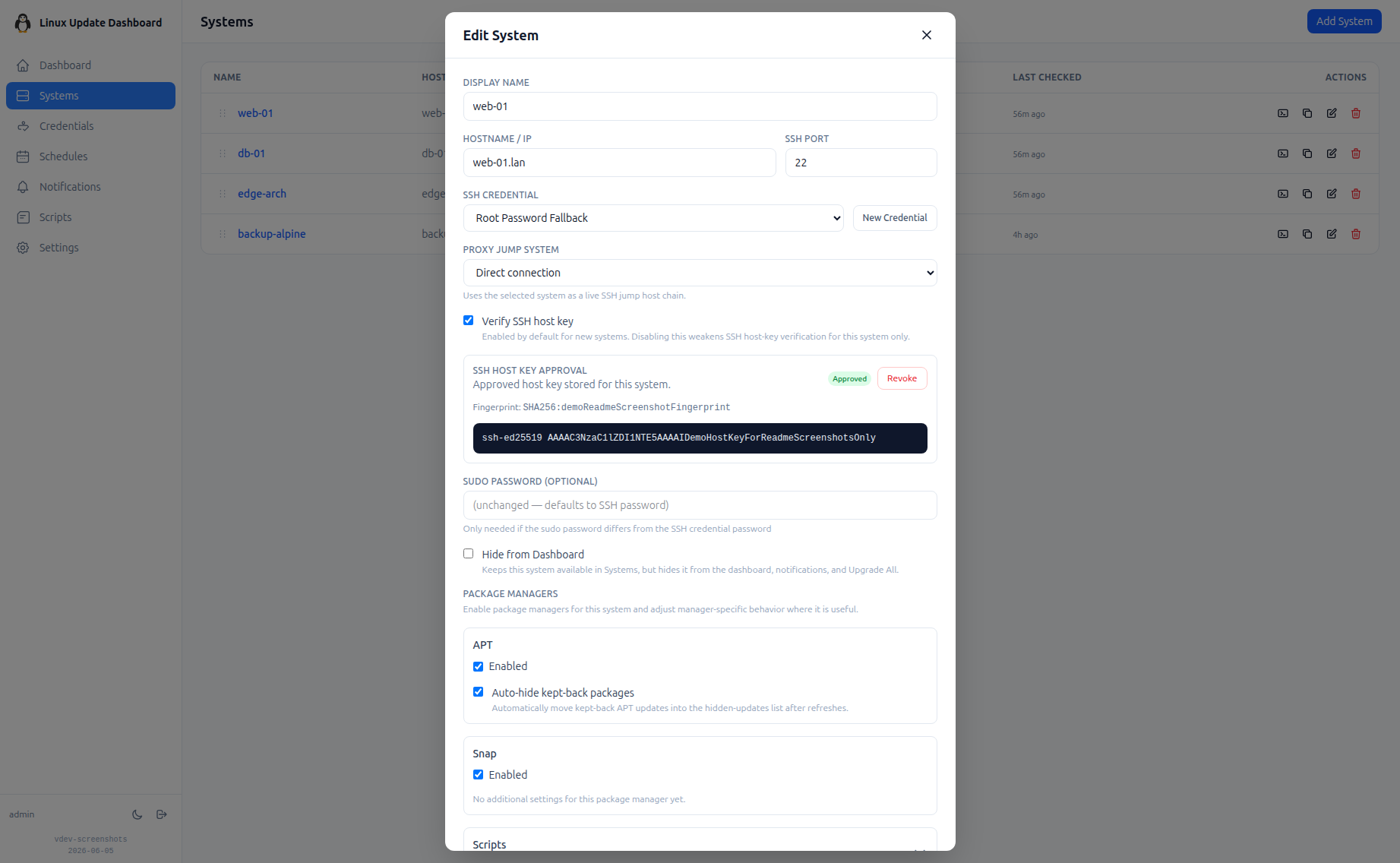Click the SHA256 fingerprint text

pos(627,407)
